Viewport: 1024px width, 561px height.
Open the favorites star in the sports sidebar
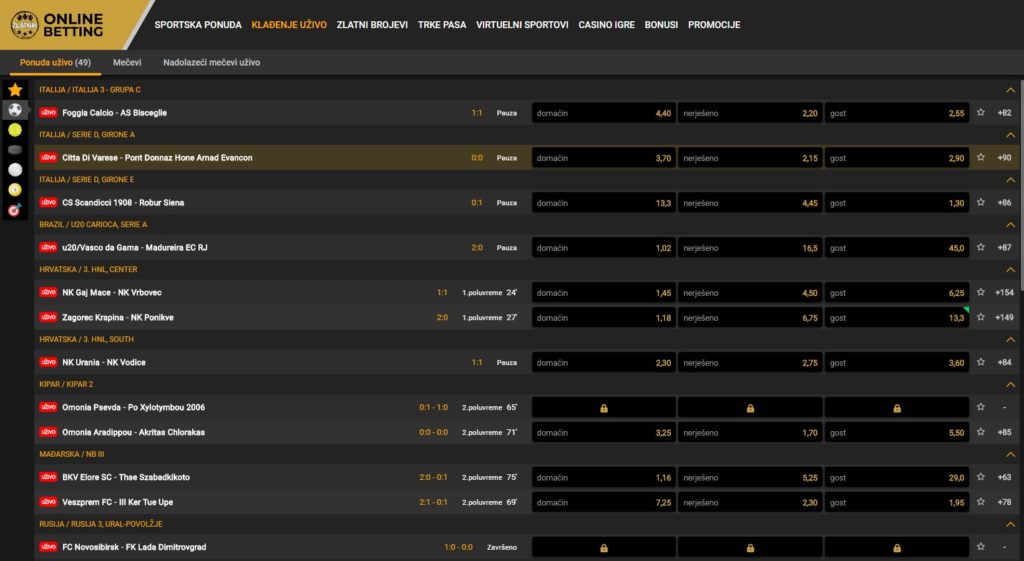click(x=15, y=90)
